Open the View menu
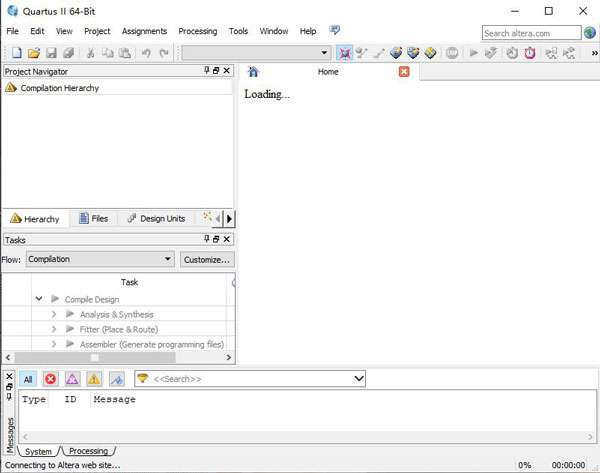 click(64, 31)
